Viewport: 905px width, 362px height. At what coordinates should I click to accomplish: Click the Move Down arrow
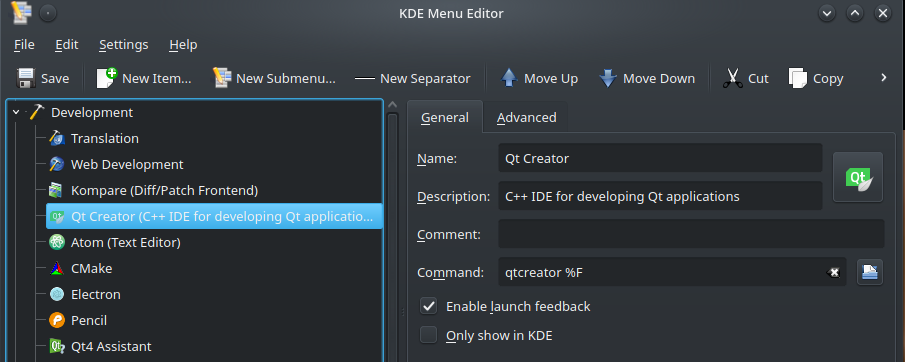pyautogui.click(x=608, y=78)
